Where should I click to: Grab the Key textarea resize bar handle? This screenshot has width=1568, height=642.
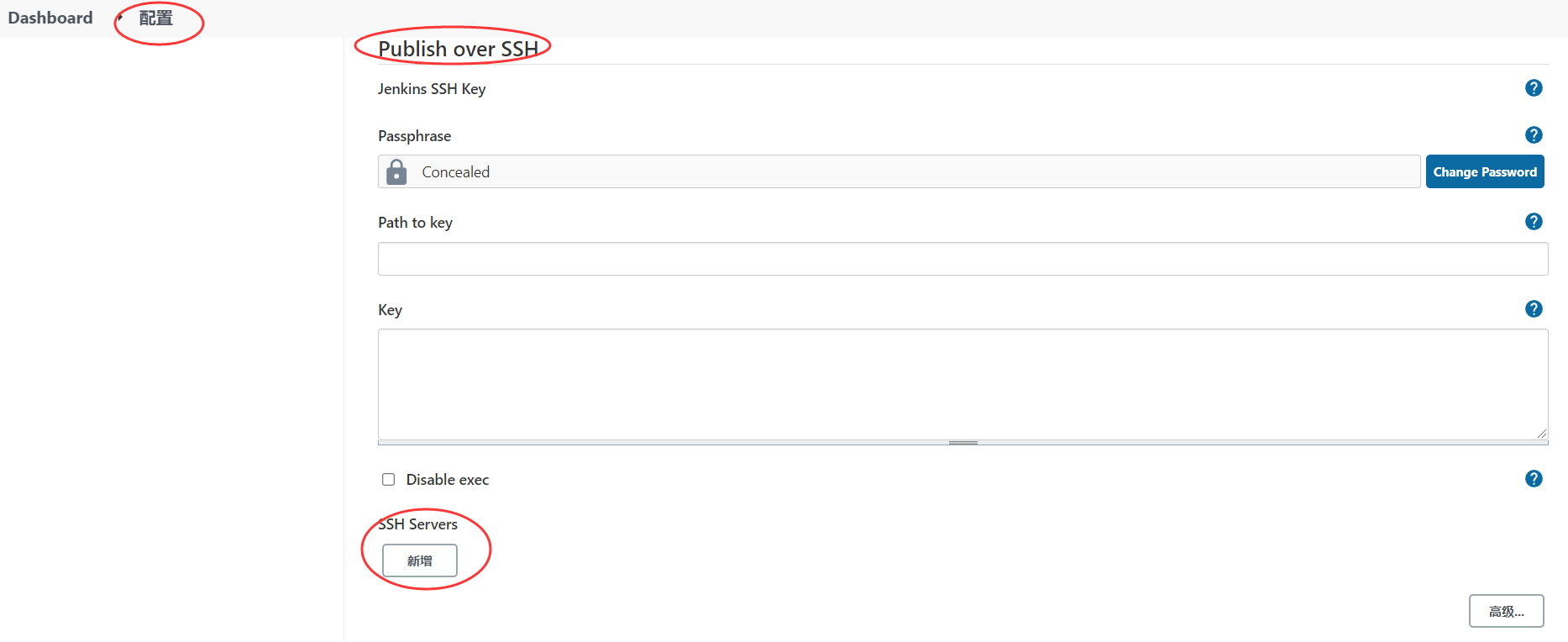[962, 443]
